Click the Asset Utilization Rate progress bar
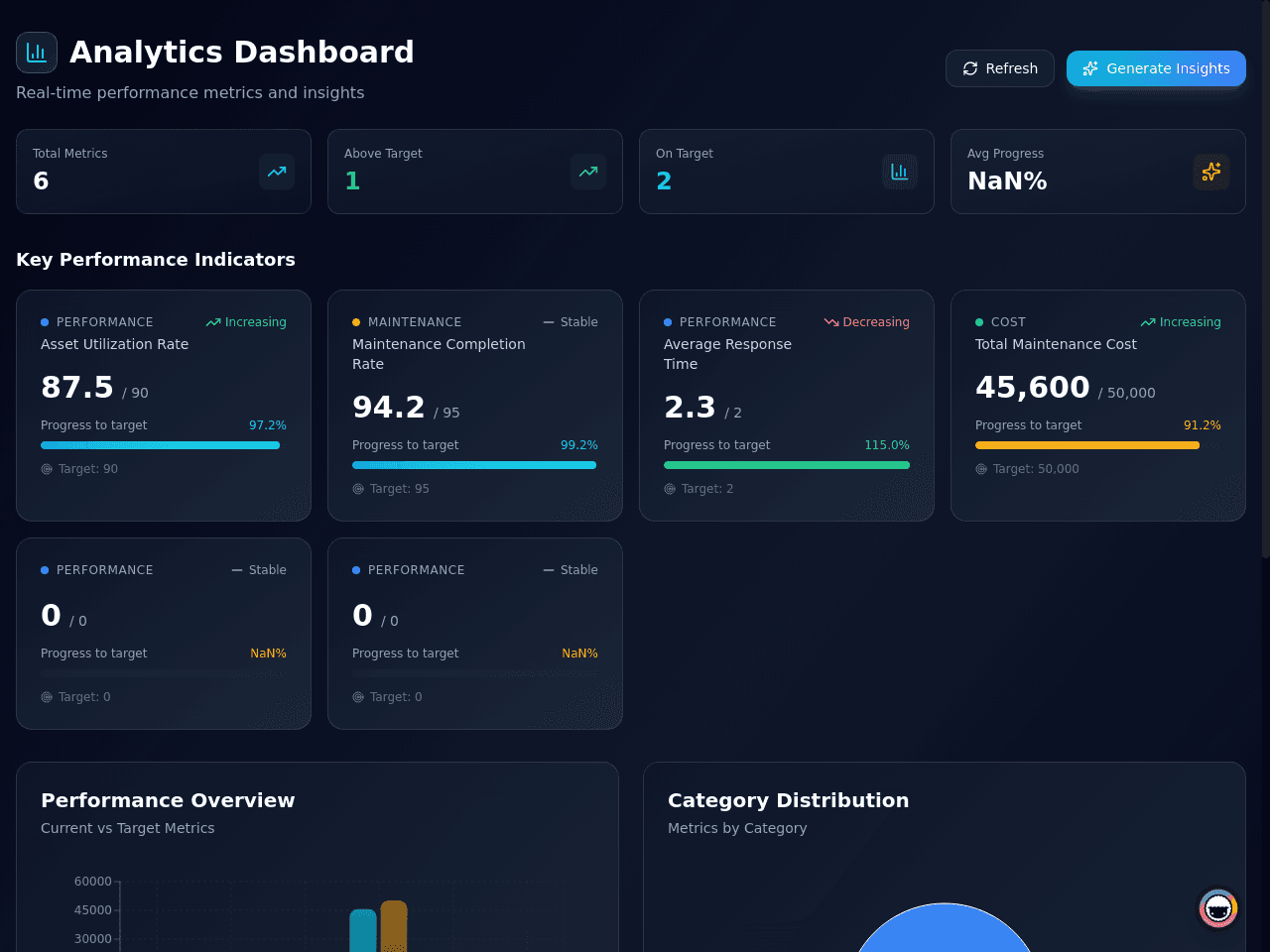This screenshot has height=952, width=1270. [x=164, y=445]
